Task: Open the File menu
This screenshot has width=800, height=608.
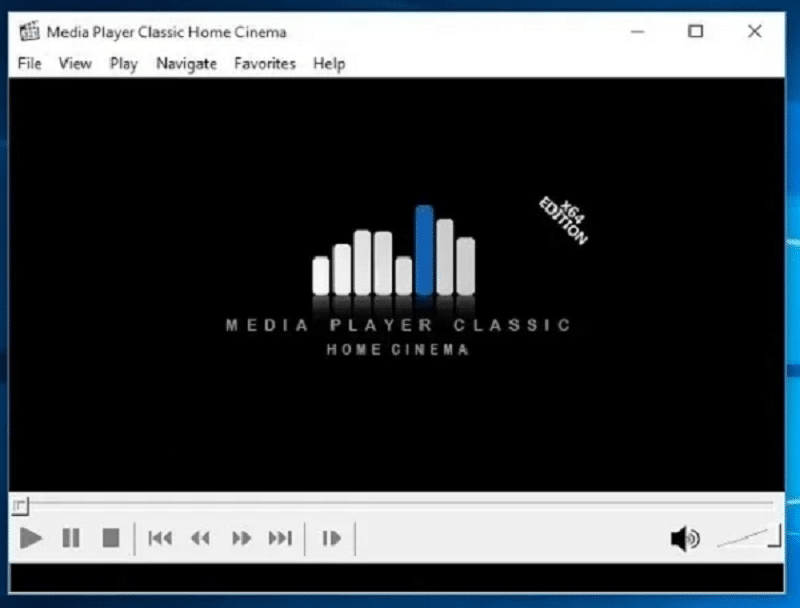Action: [30, 64]
